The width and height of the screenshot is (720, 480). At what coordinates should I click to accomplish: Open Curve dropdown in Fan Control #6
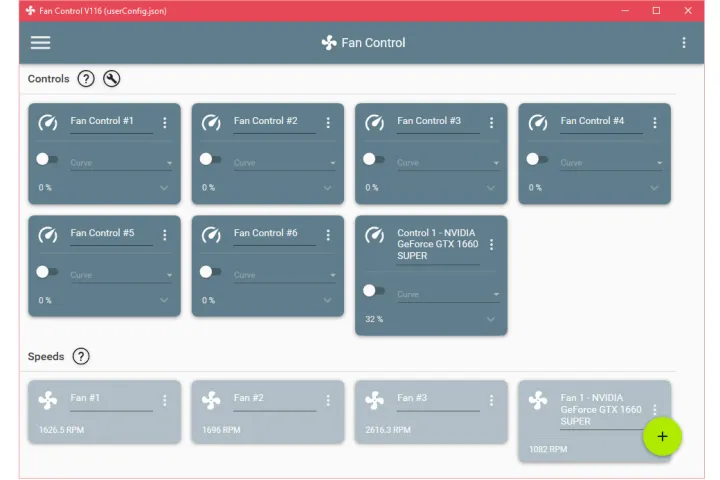(285, 275)
